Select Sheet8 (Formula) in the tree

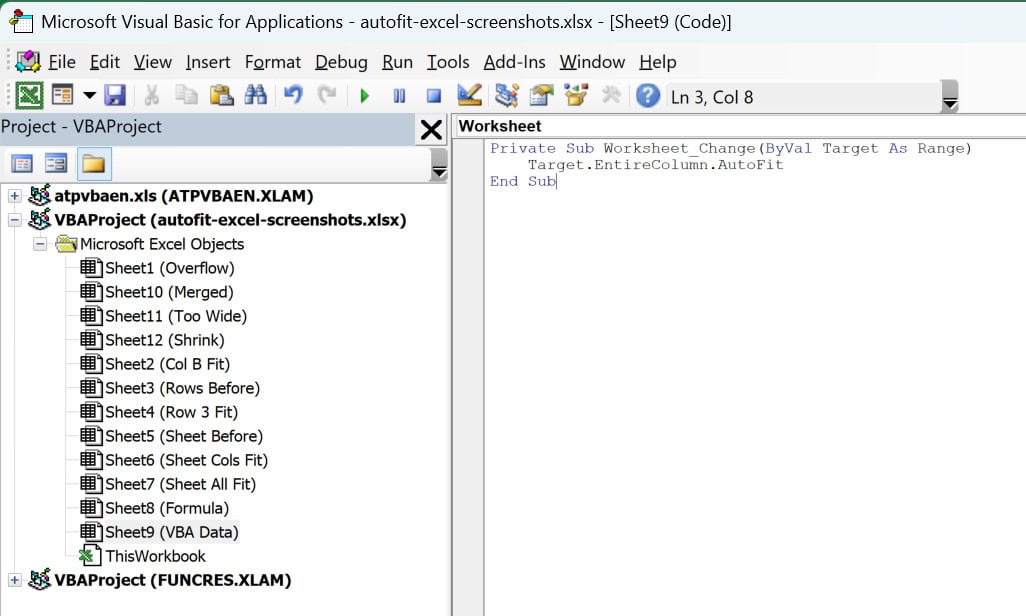tap(167, 508)
